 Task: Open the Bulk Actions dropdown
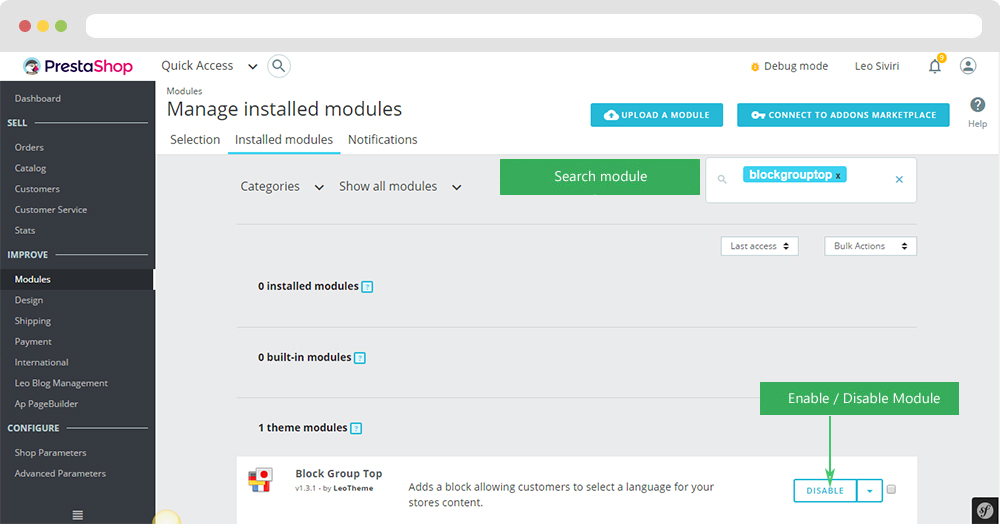pos(869,246)
